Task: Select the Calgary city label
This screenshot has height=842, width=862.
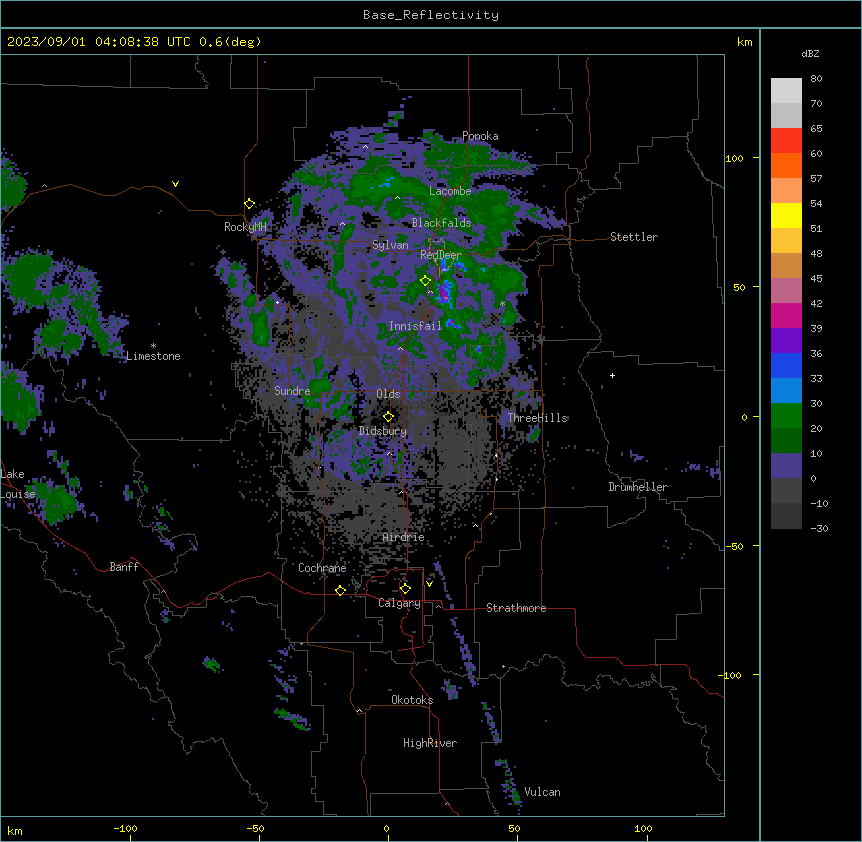Action: coord(399,603)
